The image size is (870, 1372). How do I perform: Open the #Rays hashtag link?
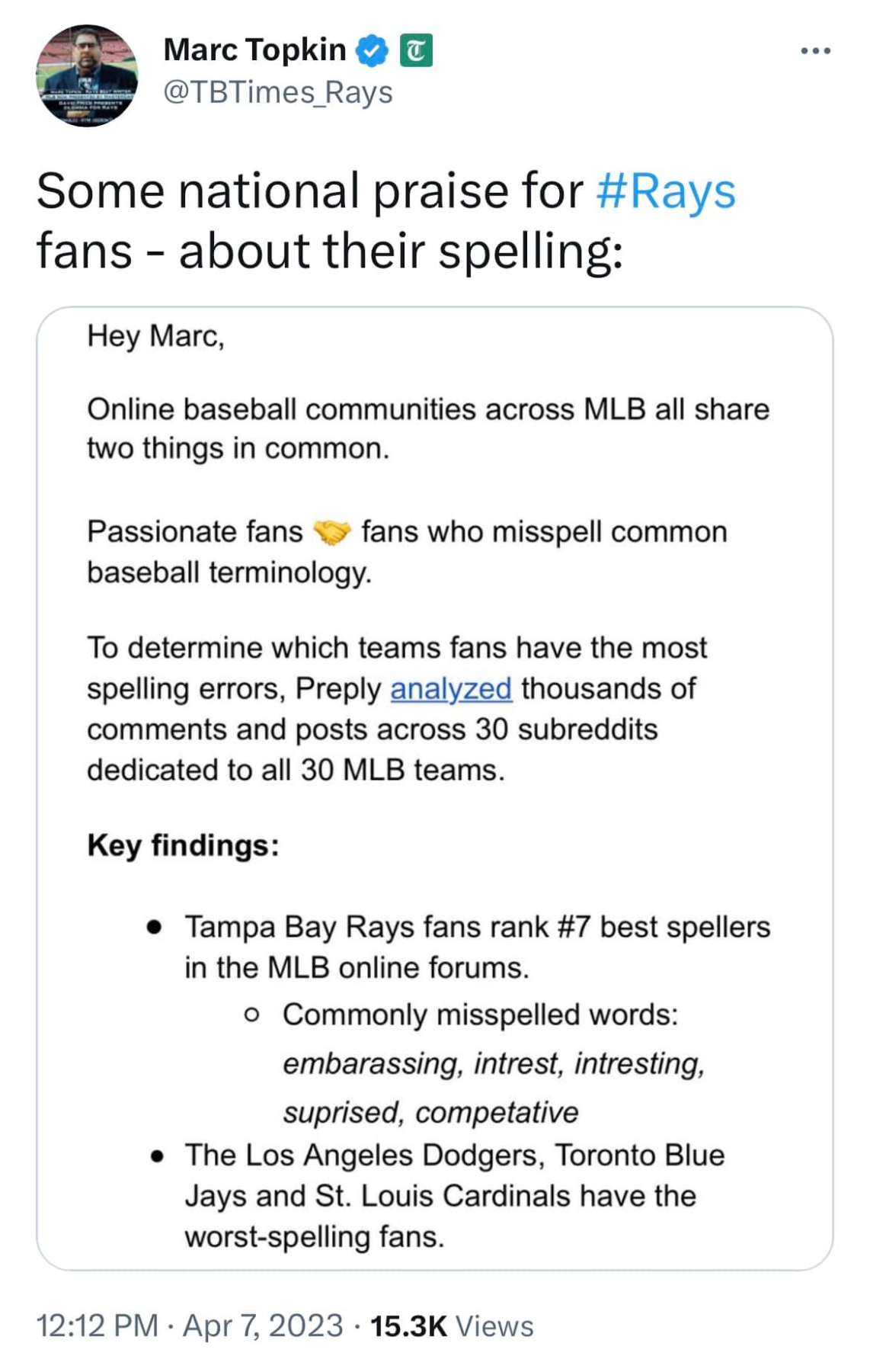(x=665, y=191)
